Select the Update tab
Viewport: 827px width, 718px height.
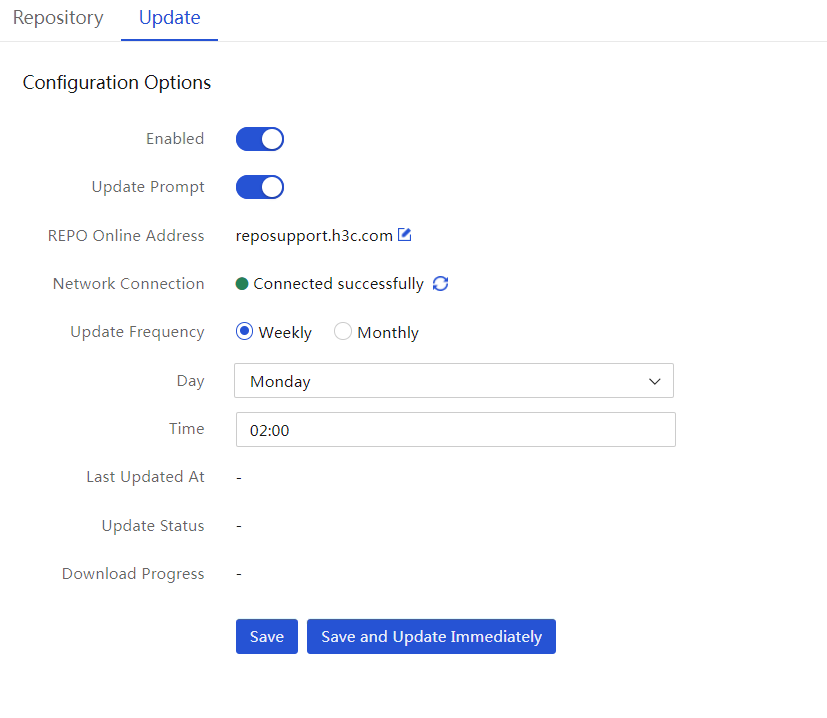tap(169, 18)
